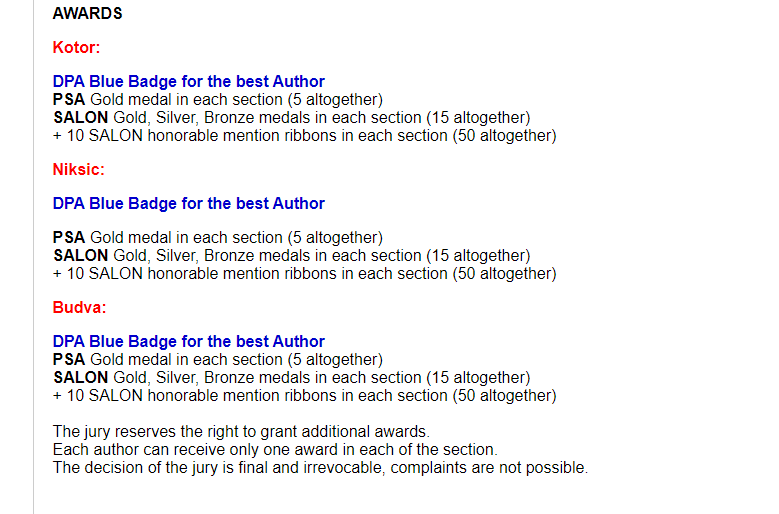779x514 pixels.
Task: Click honorable mention ribbons line under Budva
Action: click(304, 395)
